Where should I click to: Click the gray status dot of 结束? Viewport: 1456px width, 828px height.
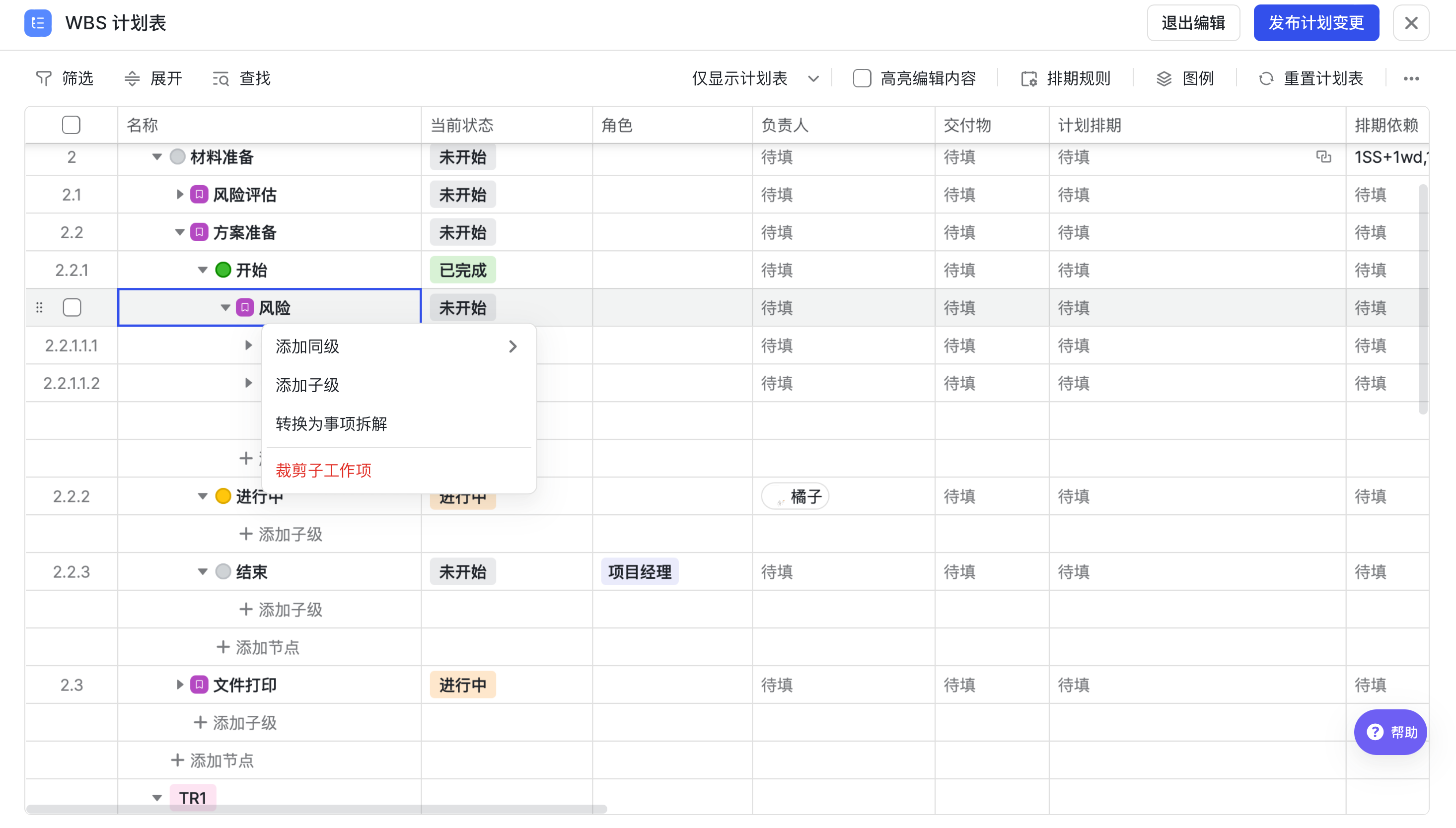point(223,571)
